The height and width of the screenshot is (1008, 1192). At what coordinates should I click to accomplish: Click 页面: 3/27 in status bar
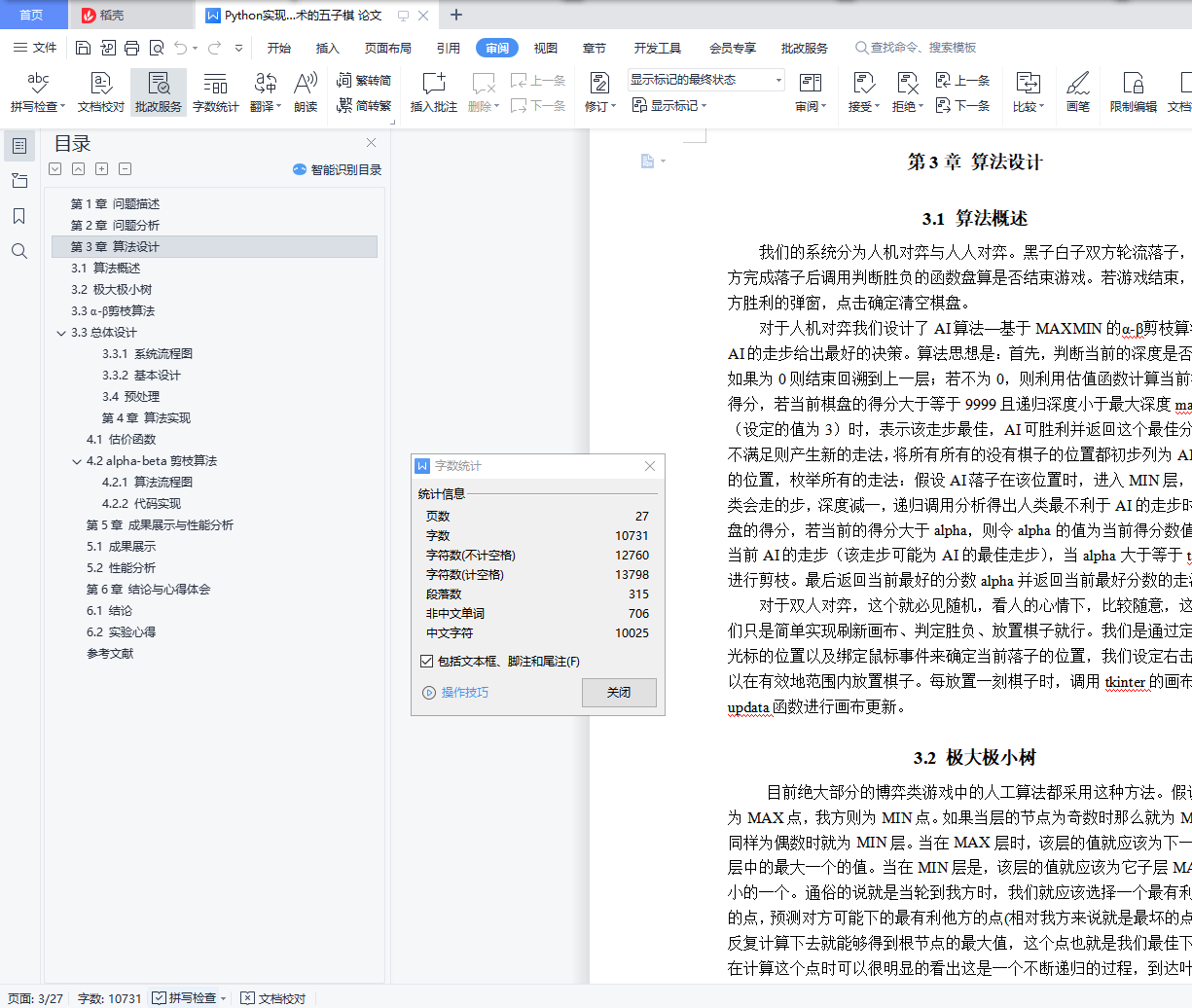tap(35, 998)
